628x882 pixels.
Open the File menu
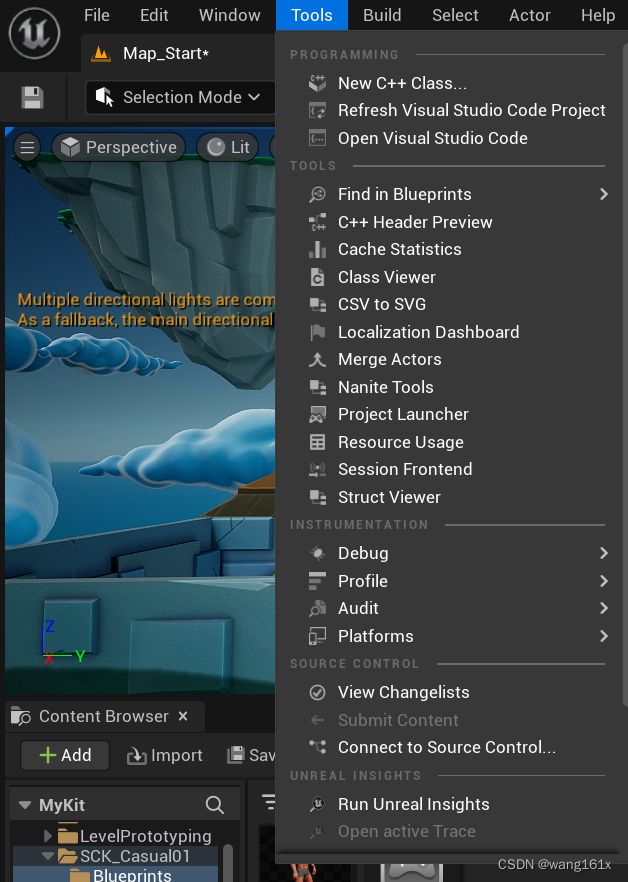point(97,15)
